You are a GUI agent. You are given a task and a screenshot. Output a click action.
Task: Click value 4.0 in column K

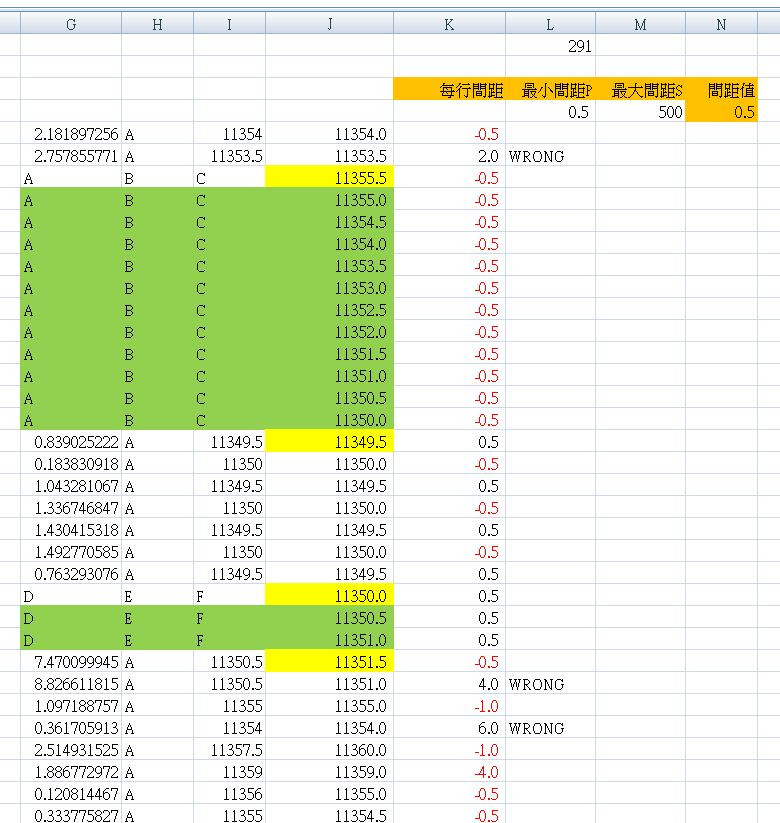point(449,684)
